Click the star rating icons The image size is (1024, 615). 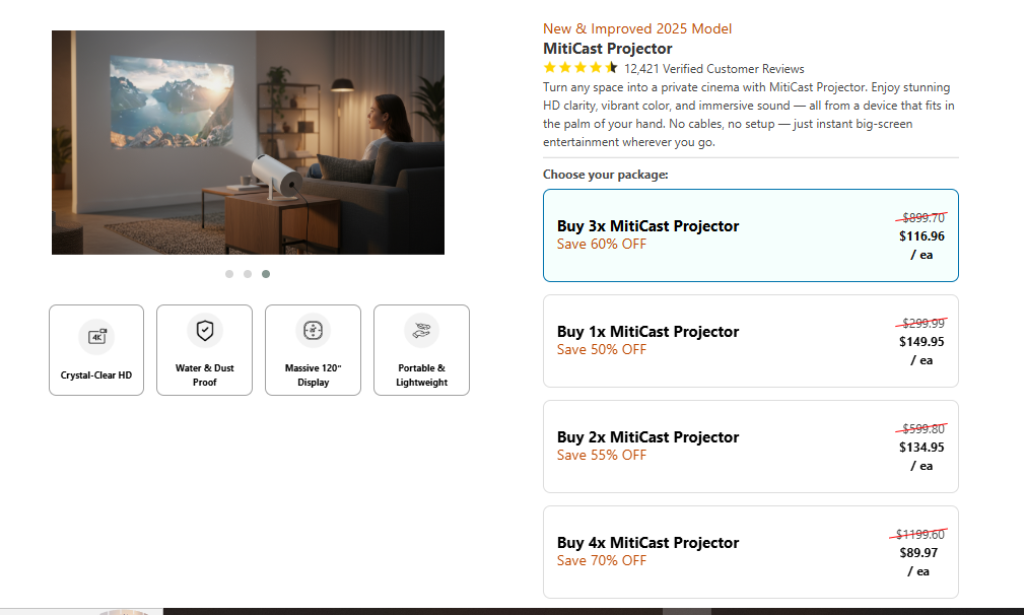(580, 68)
